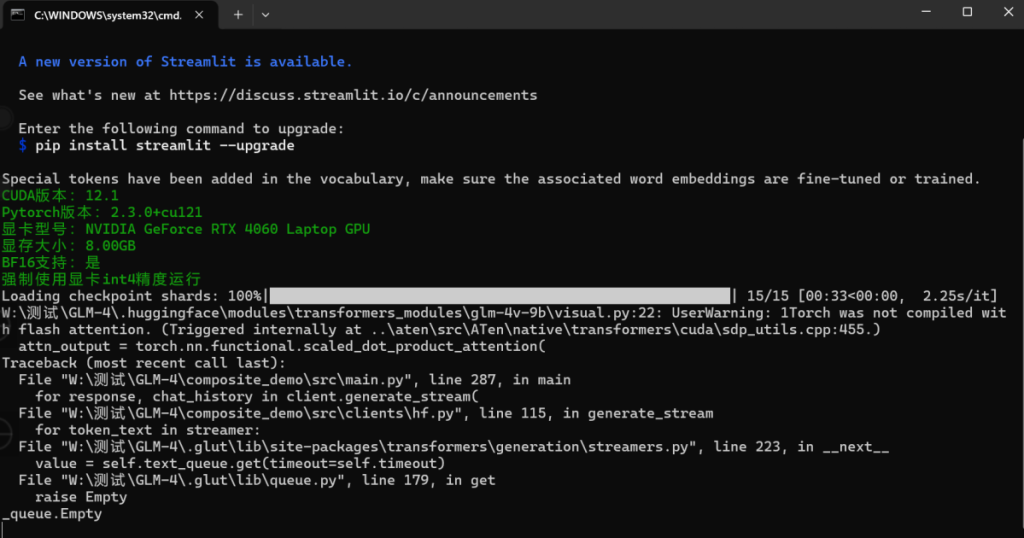Expand the new tab profile dropdown

pyautogui.click(x=265, y=15)
